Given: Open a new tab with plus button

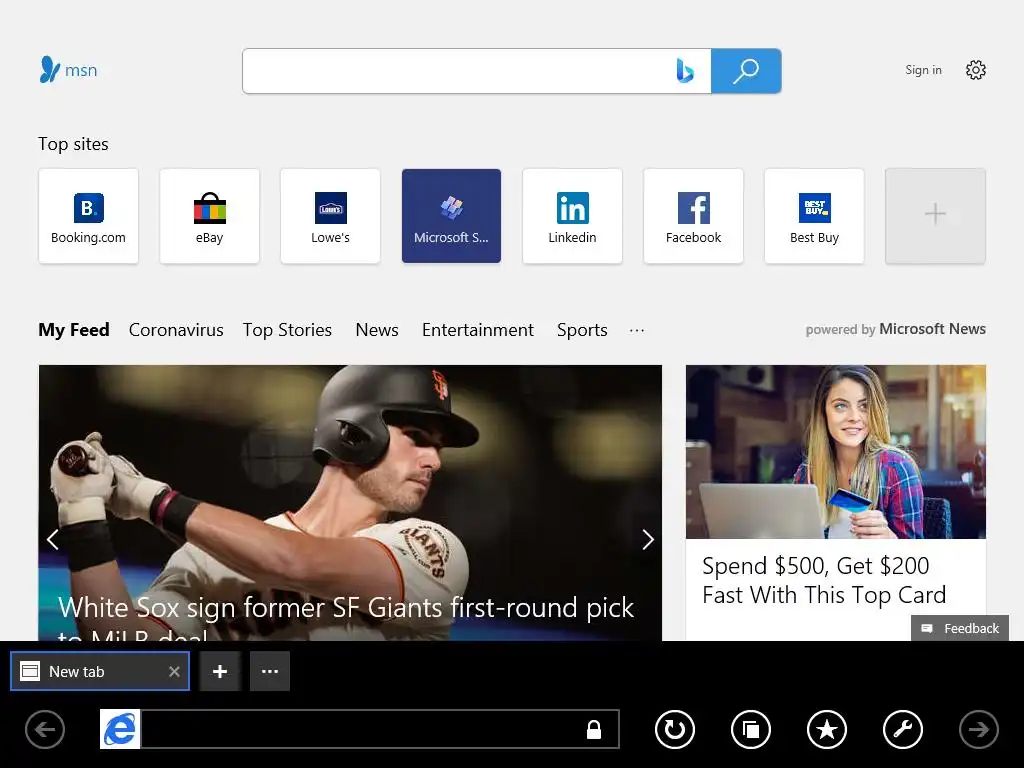Looking at the screenshot, I should coord(220,671).
